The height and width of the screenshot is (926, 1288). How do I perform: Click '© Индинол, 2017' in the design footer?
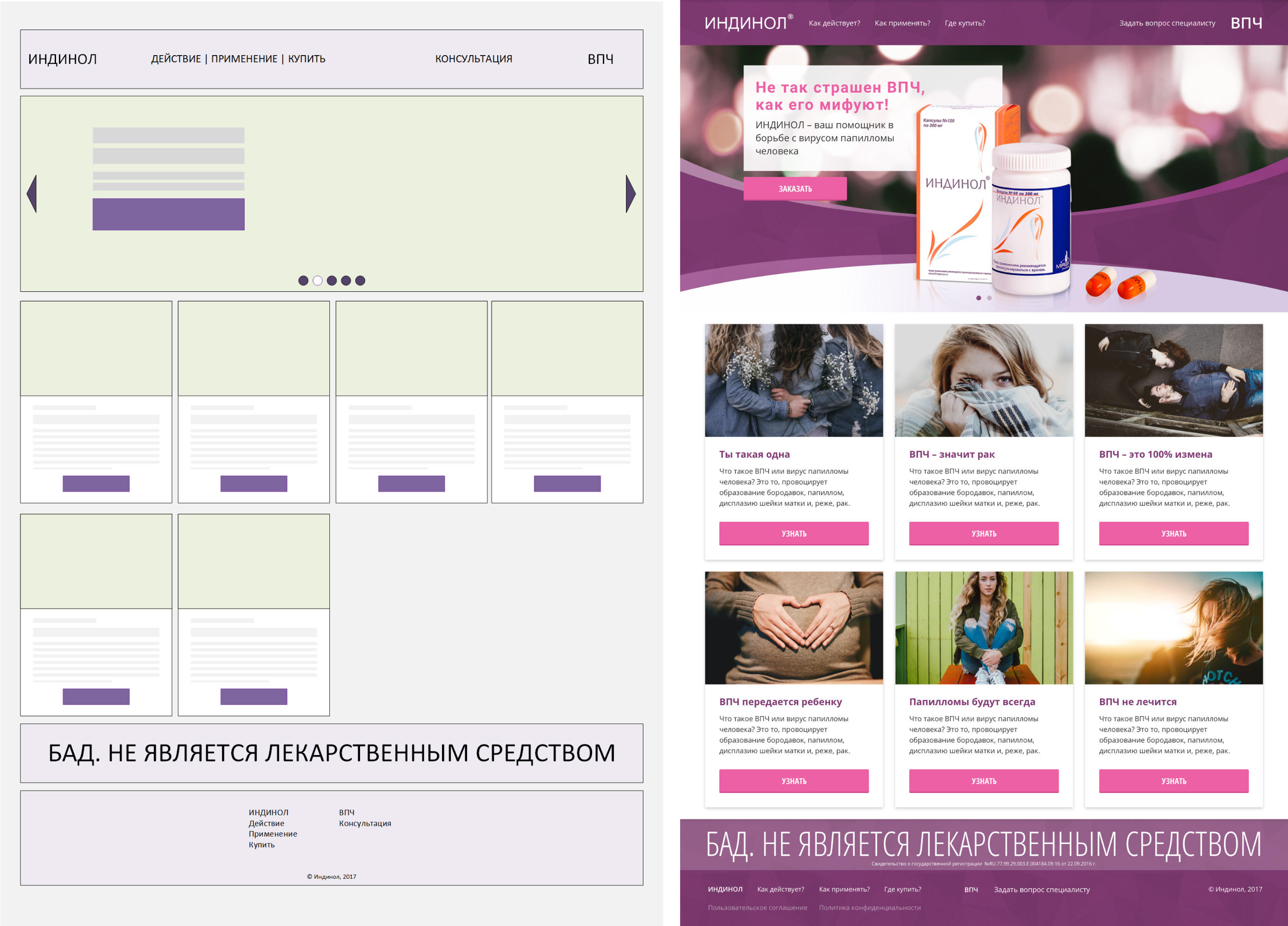[x=1235, y=889]
